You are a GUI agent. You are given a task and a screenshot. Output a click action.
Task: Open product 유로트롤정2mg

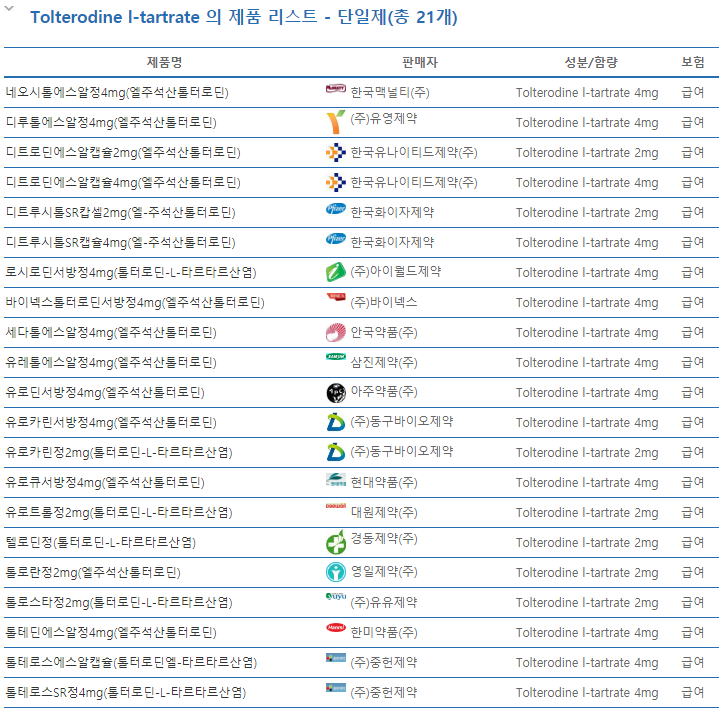(x=119, y=512)
